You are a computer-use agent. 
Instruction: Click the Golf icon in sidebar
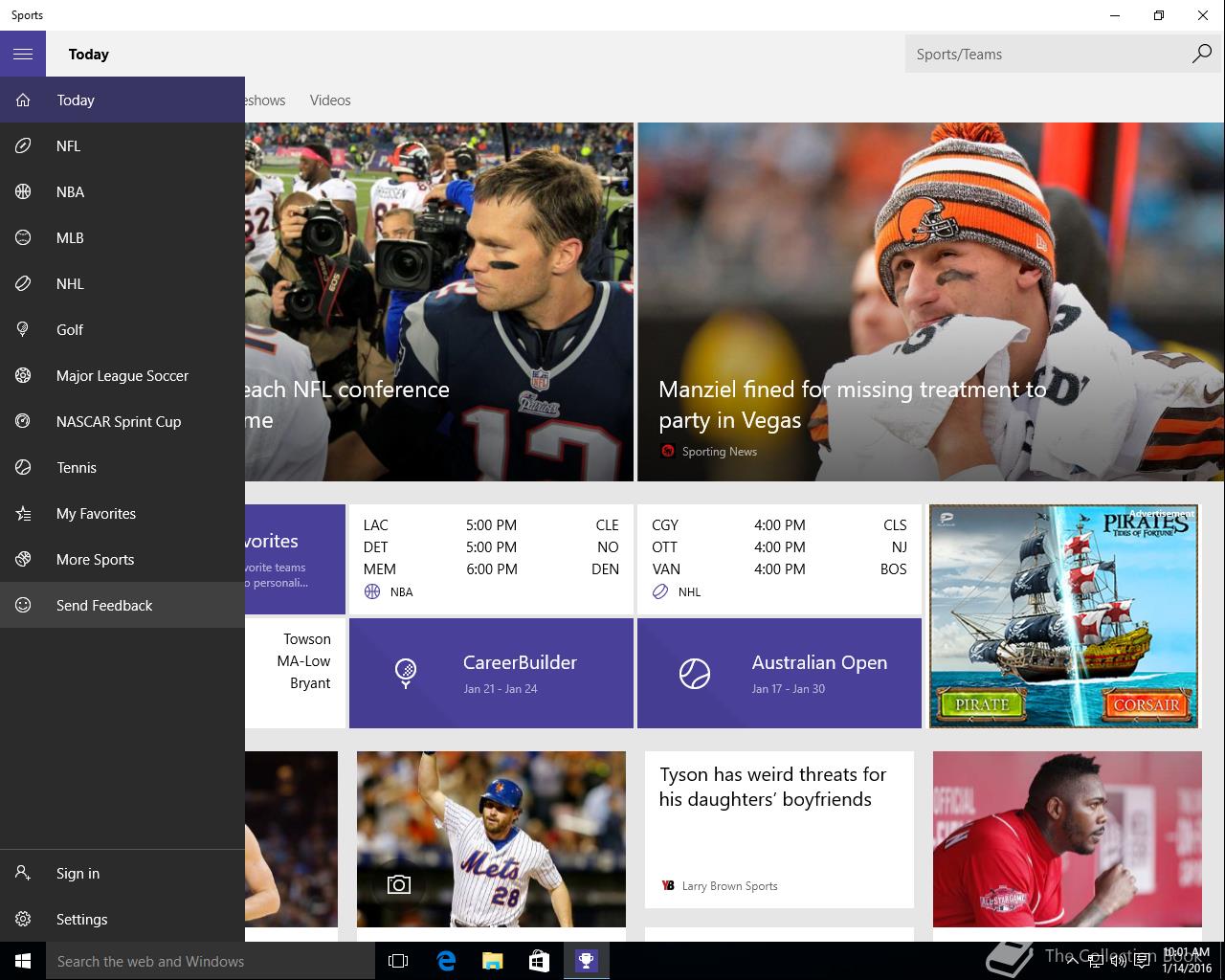tap(23, 329)
